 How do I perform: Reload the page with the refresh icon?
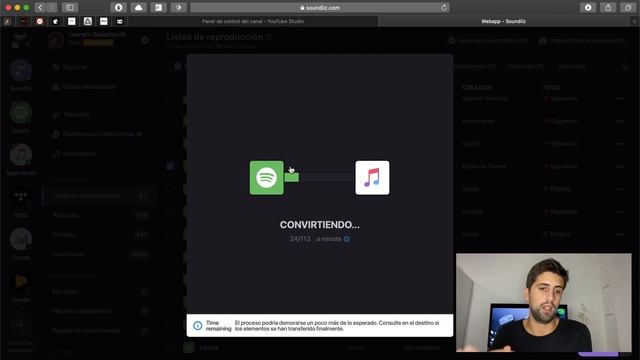tap(444, 7)
